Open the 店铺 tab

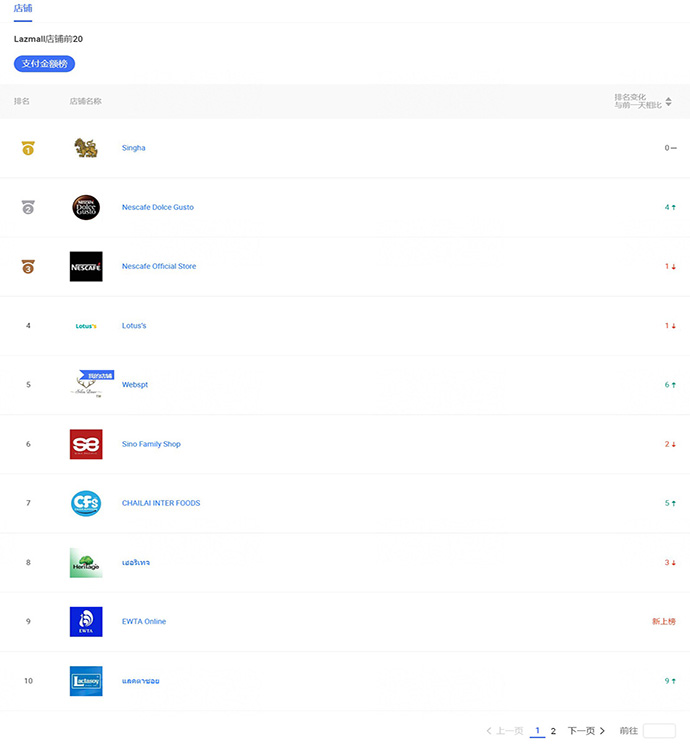tap(23, 9)
